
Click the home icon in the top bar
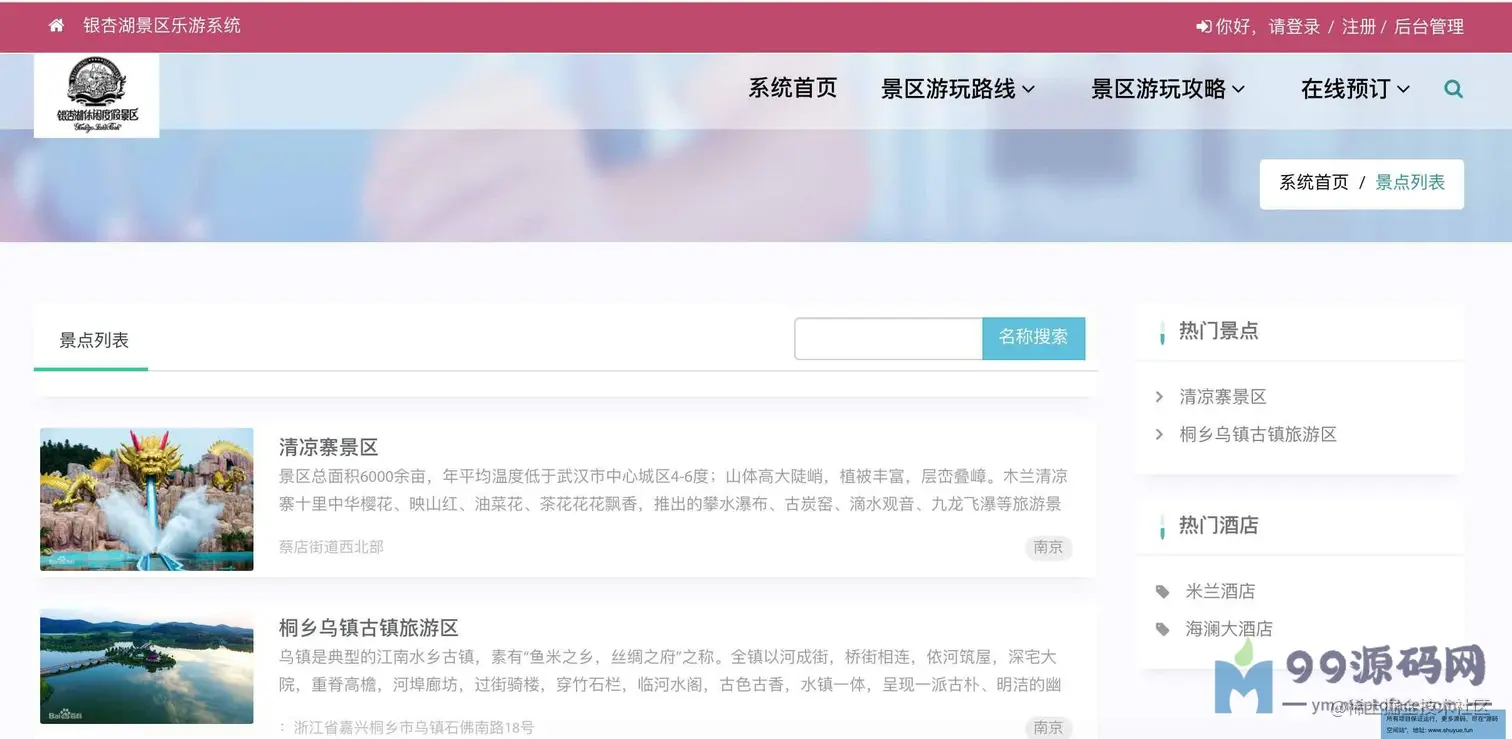tap(56, 26)
